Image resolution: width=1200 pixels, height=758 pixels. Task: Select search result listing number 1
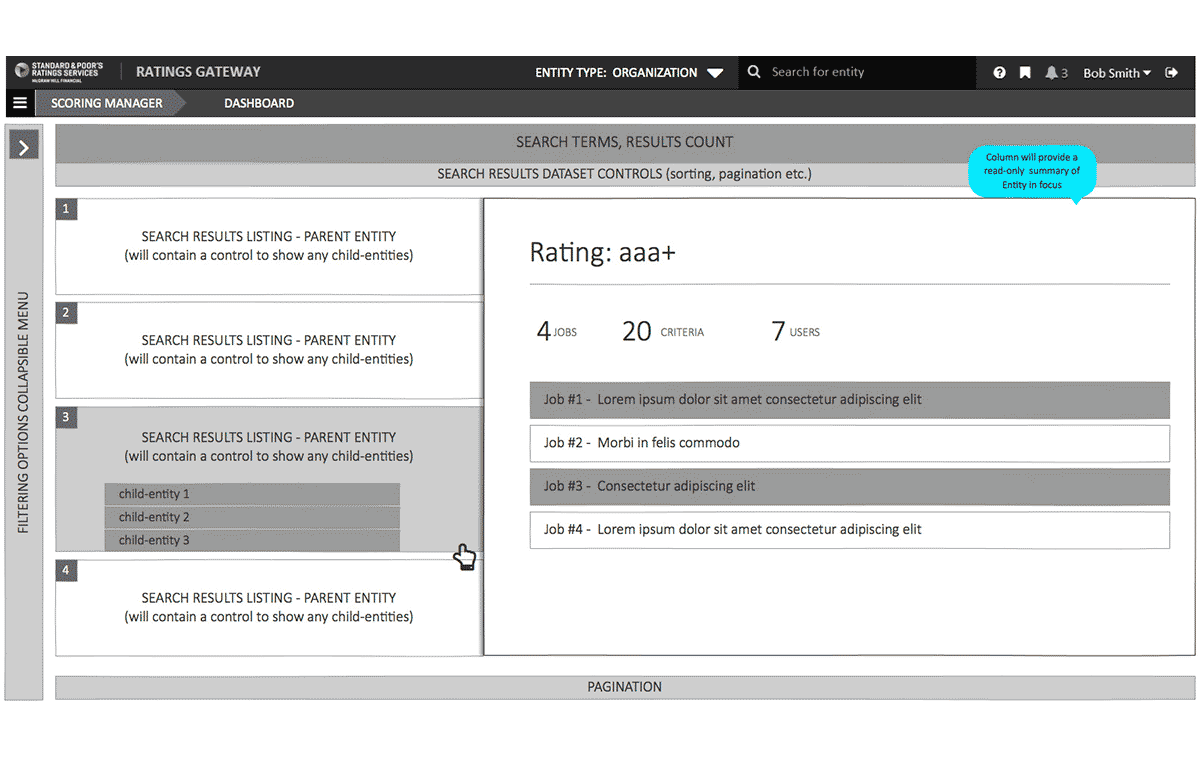[268, 246]
